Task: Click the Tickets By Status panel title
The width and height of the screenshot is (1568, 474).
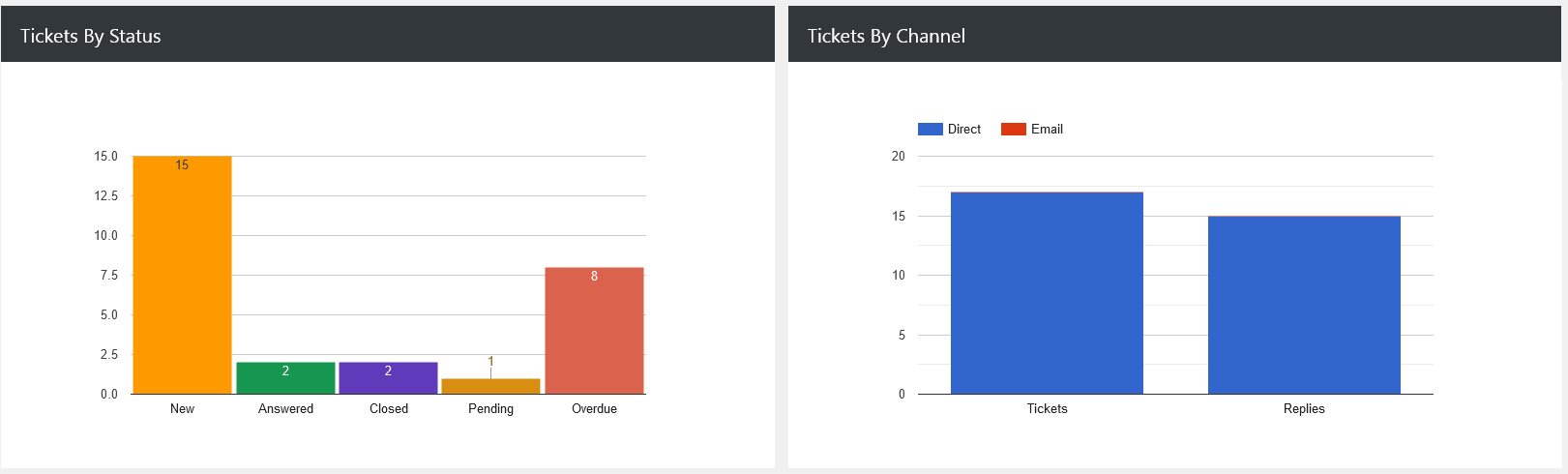Action: (x=91, y=37)
